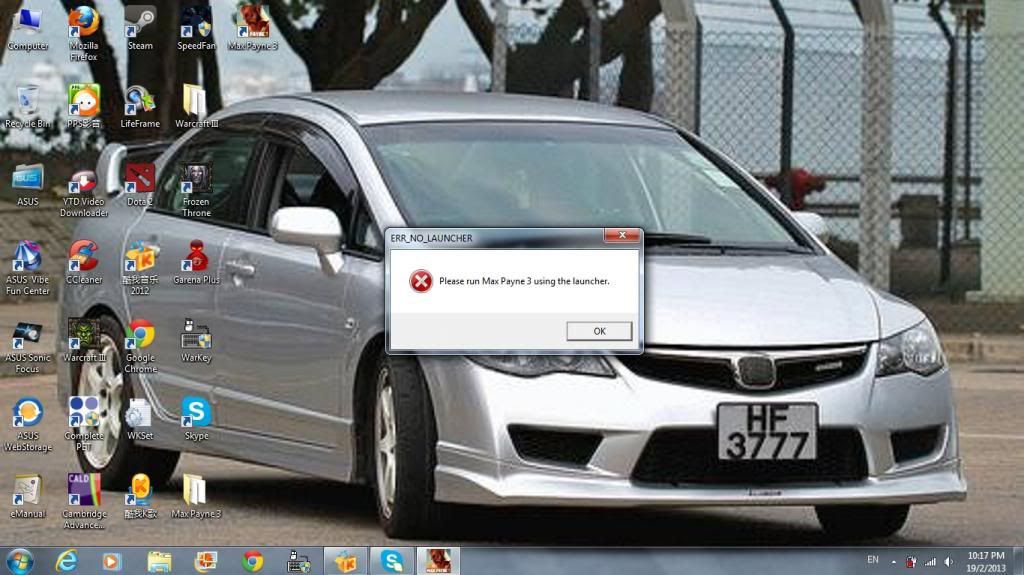Click the volume speaker tray icon
Image resolution: width=1024 pixels, height=575 pixels.
(950, 561)
